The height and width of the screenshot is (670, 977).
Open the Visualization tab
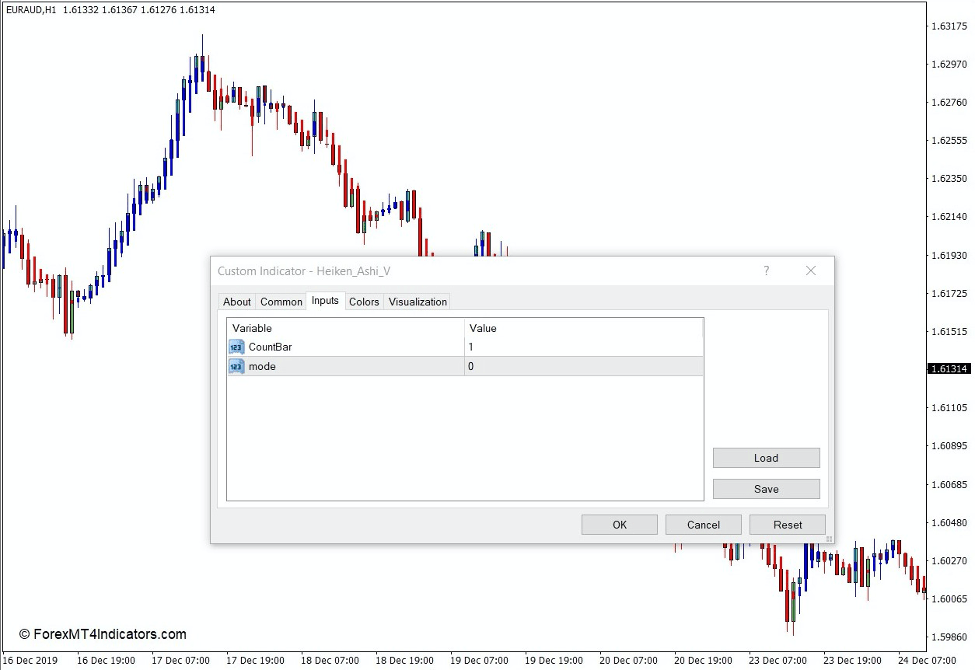click(417, 301)
